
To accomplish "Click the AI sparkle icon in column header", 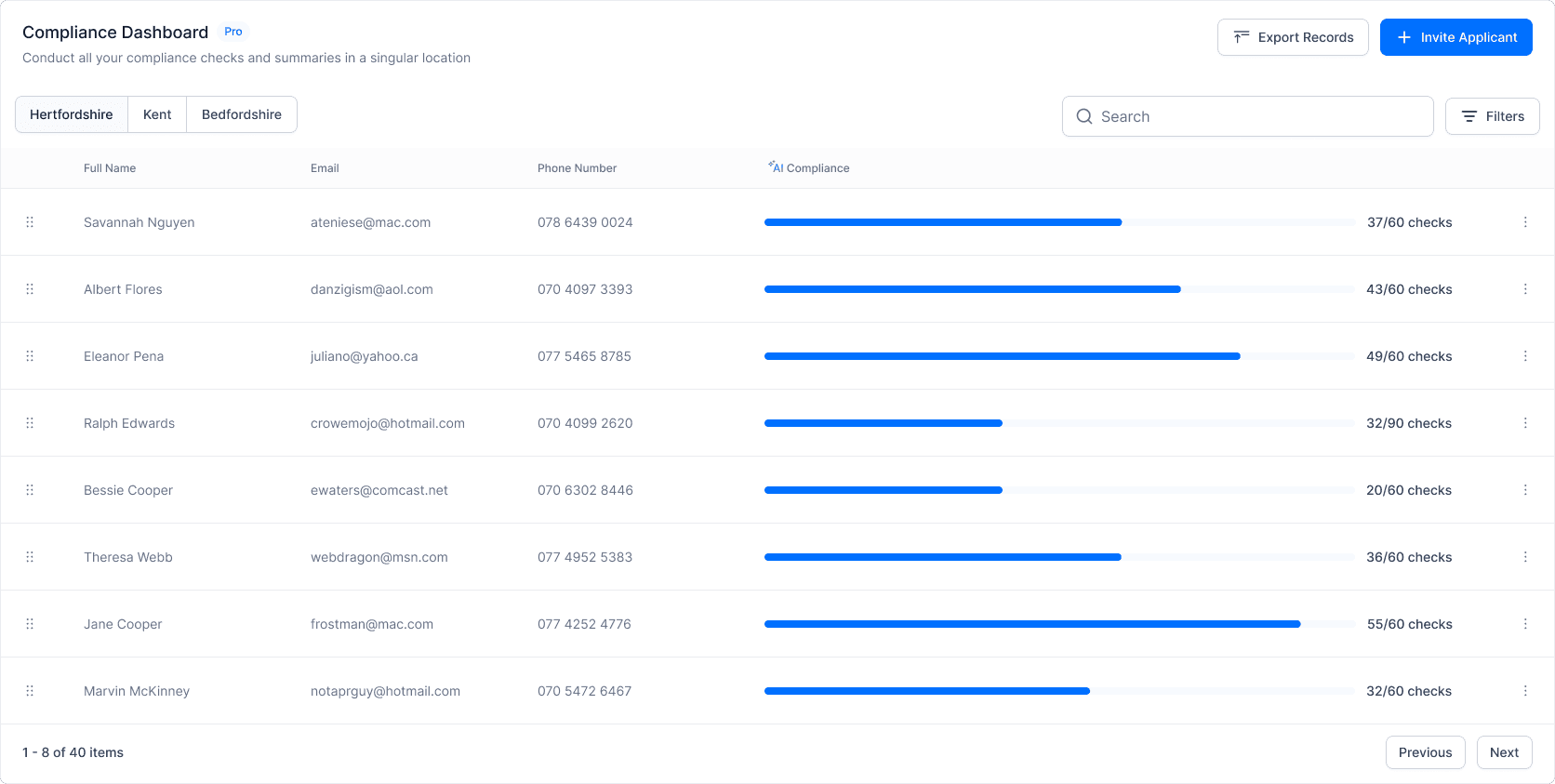I will pyautogui.click(x=771, y=165).
